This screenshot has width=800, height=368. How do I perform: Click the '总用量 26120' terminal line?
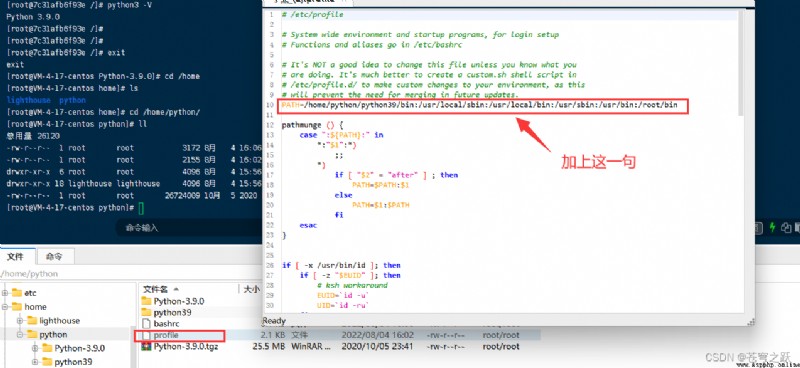(33, 136)
